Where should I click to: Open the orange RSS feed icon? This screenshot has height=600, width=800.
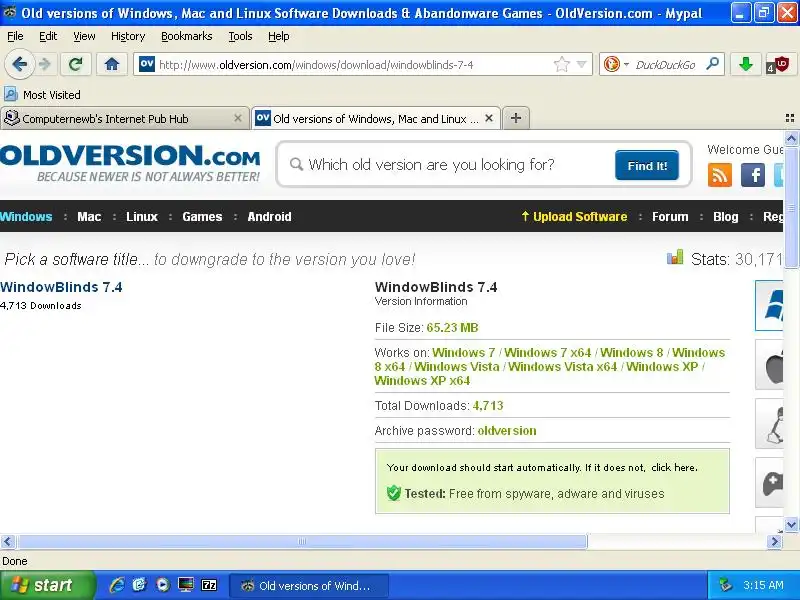coord(720,175)
